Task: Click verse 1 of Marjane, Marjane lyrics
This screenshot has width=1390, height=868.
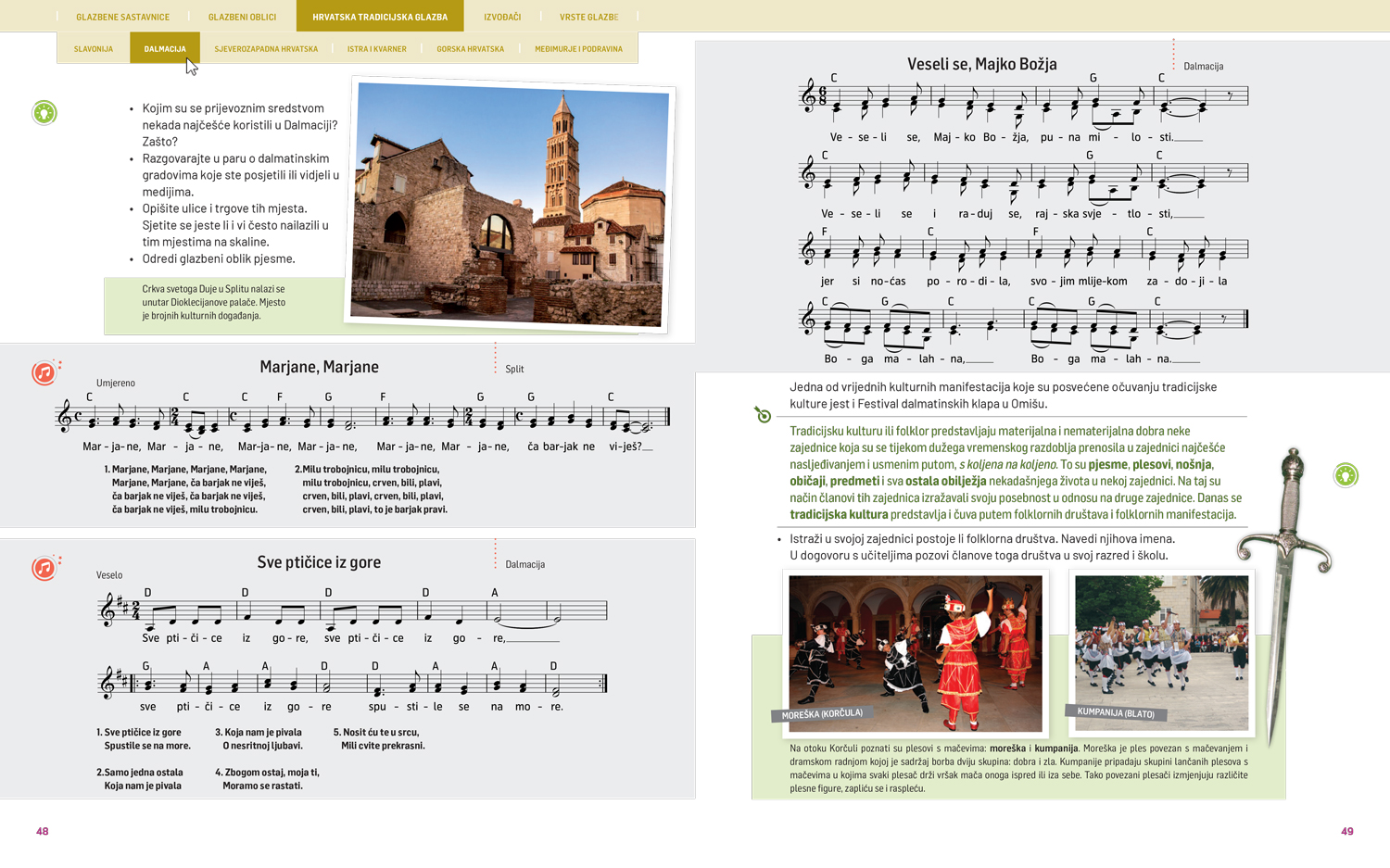Action: pyautogui.click(x=185, y=489)
